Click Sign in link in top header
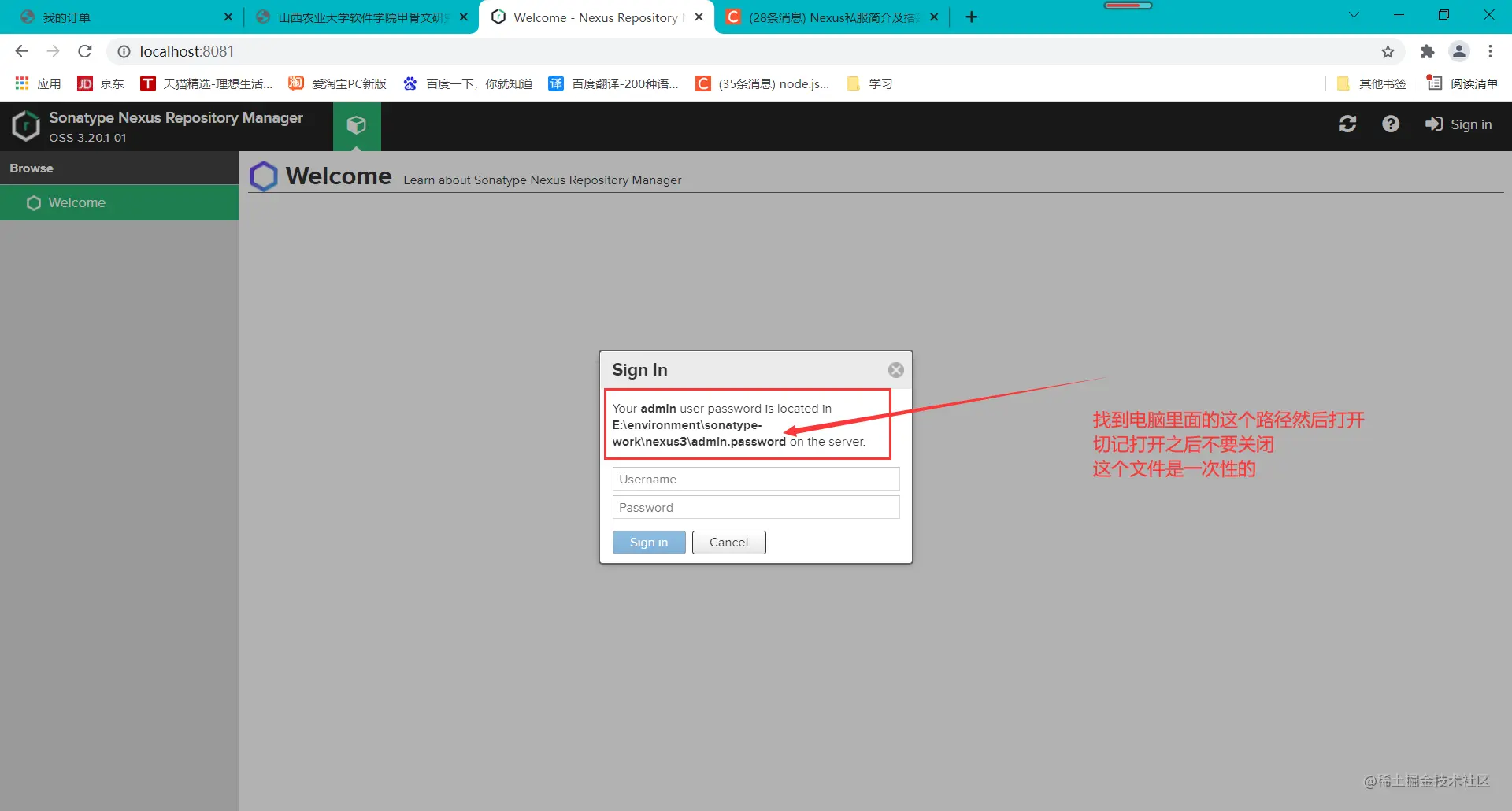This screenshot has height=811, width=1512. (1458, 124)
